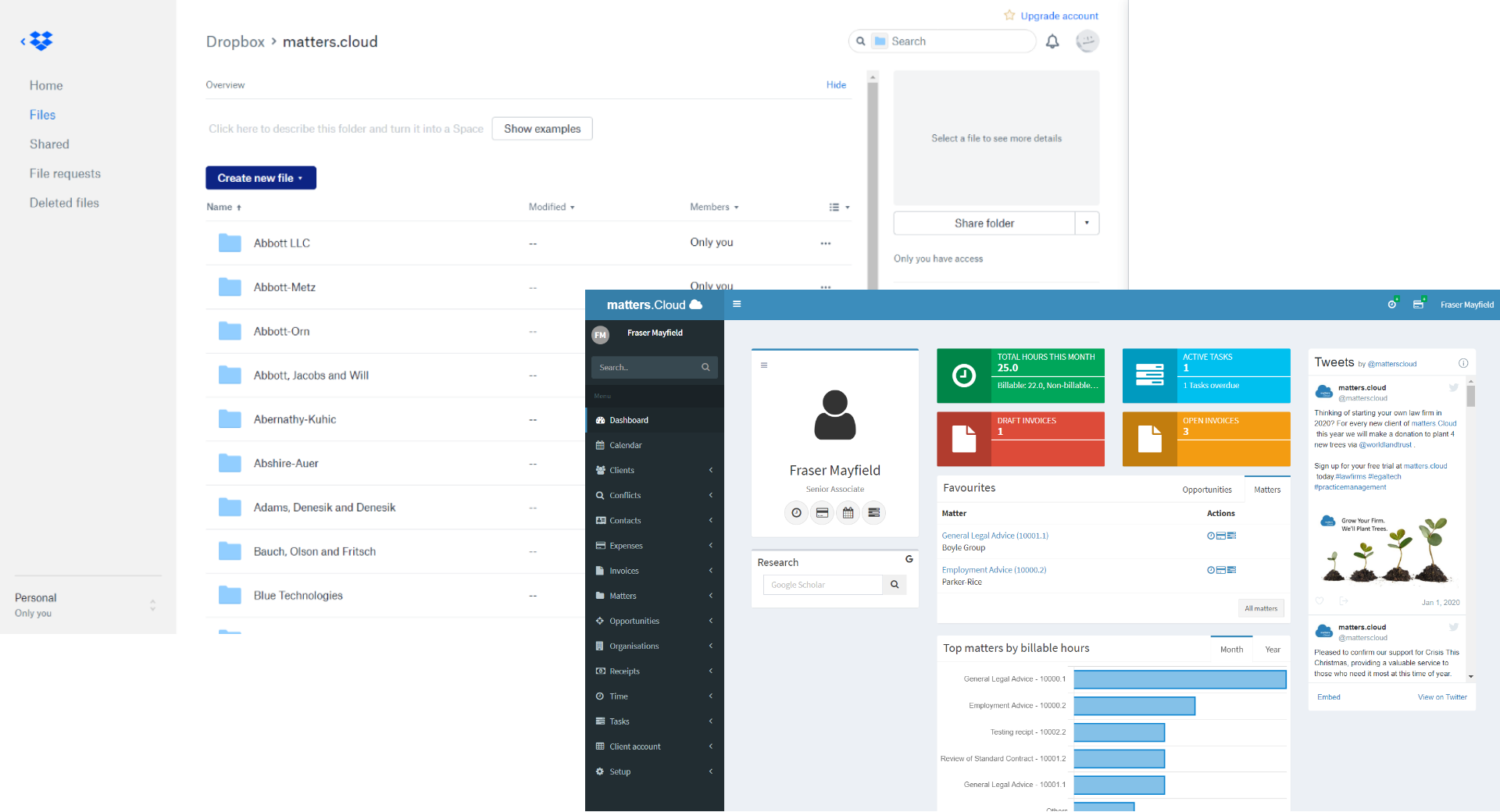Image resolution: width=1500 pixels, height=812 pixels.
Task: Click the calendar icon under Senior Associate
Action: pyautogui.click(x=848, y=513)
